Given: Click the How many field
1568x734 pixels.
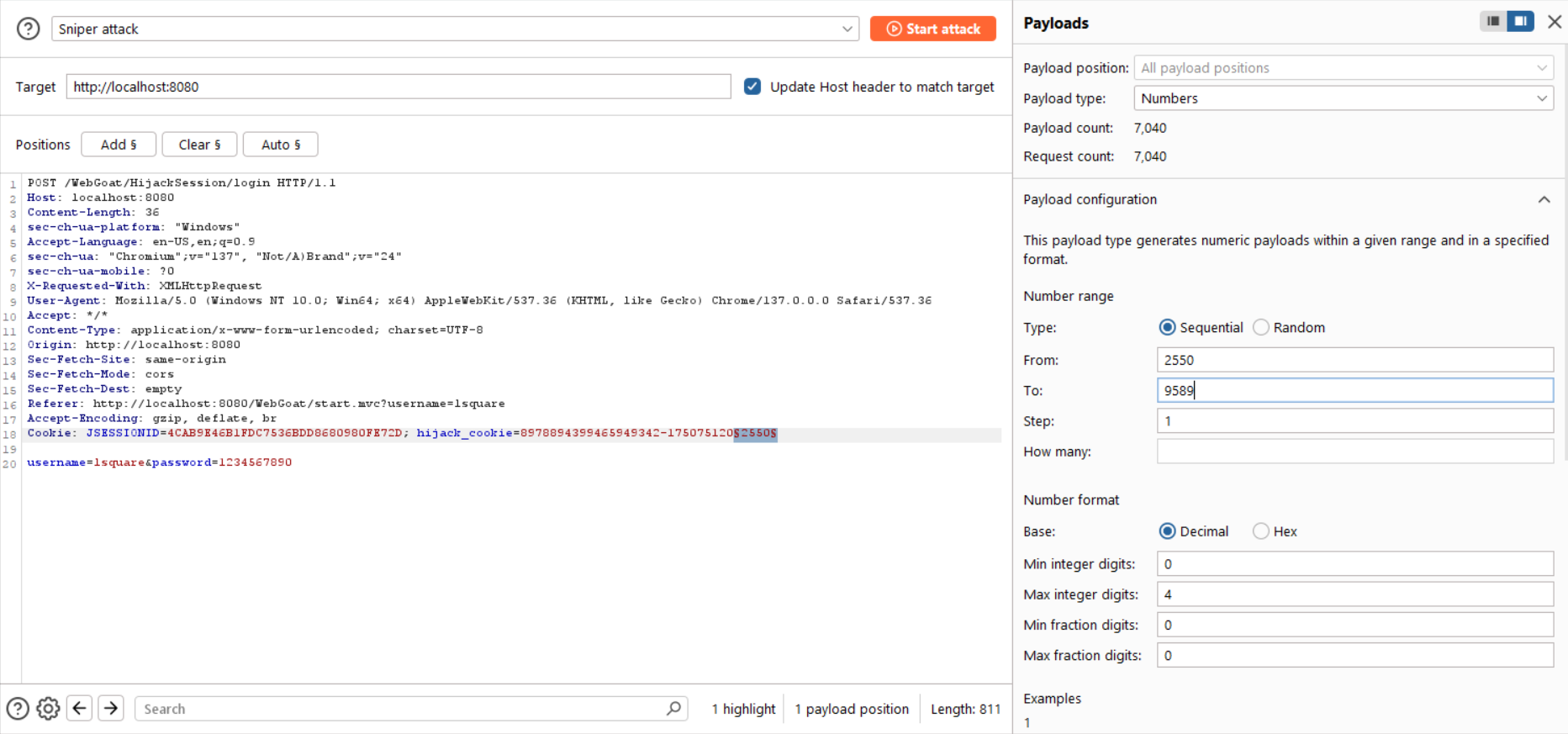Looking at the screenshot, I should point(1355,451).
